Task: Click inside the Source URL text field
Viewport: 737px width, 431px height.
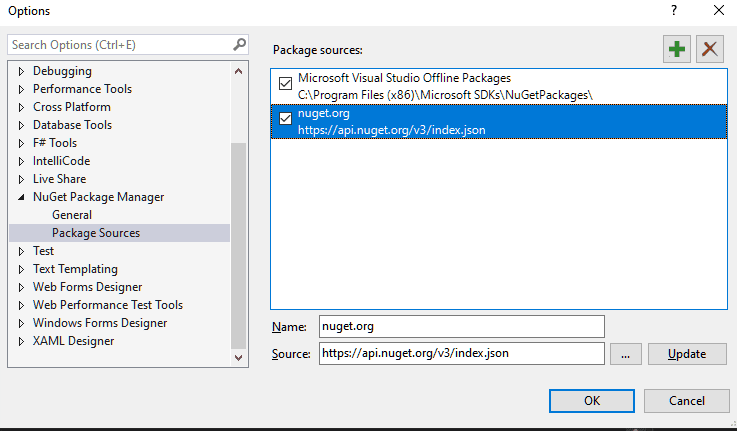Action: point(462,353)
